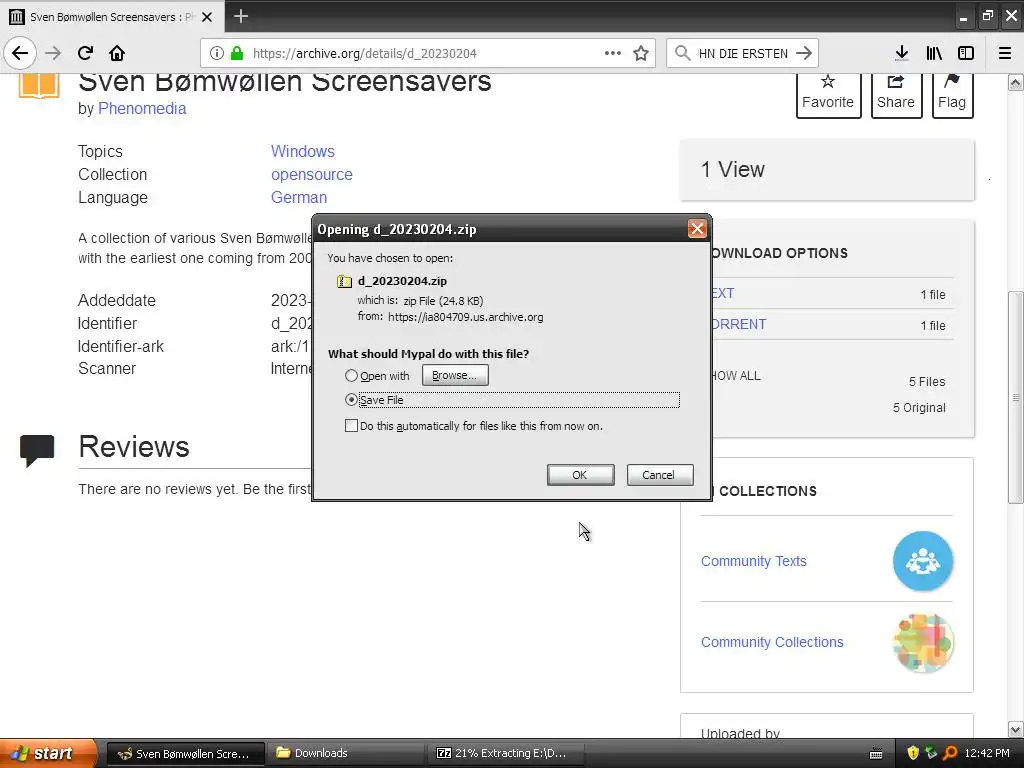Click the browser forward arrow
Screen dimensions: 1024x768
pos(53,53)
